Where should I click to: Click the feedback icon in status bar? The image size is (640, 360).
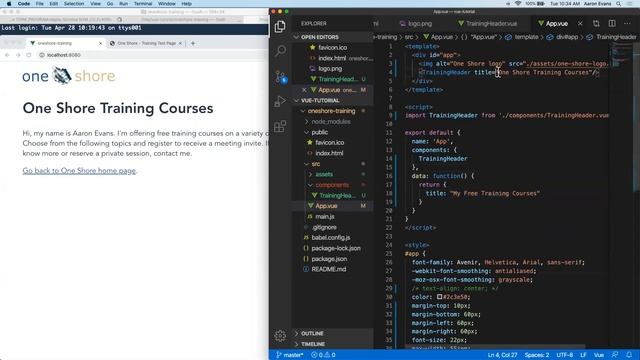pyautogui.click(x=615, y=355)
